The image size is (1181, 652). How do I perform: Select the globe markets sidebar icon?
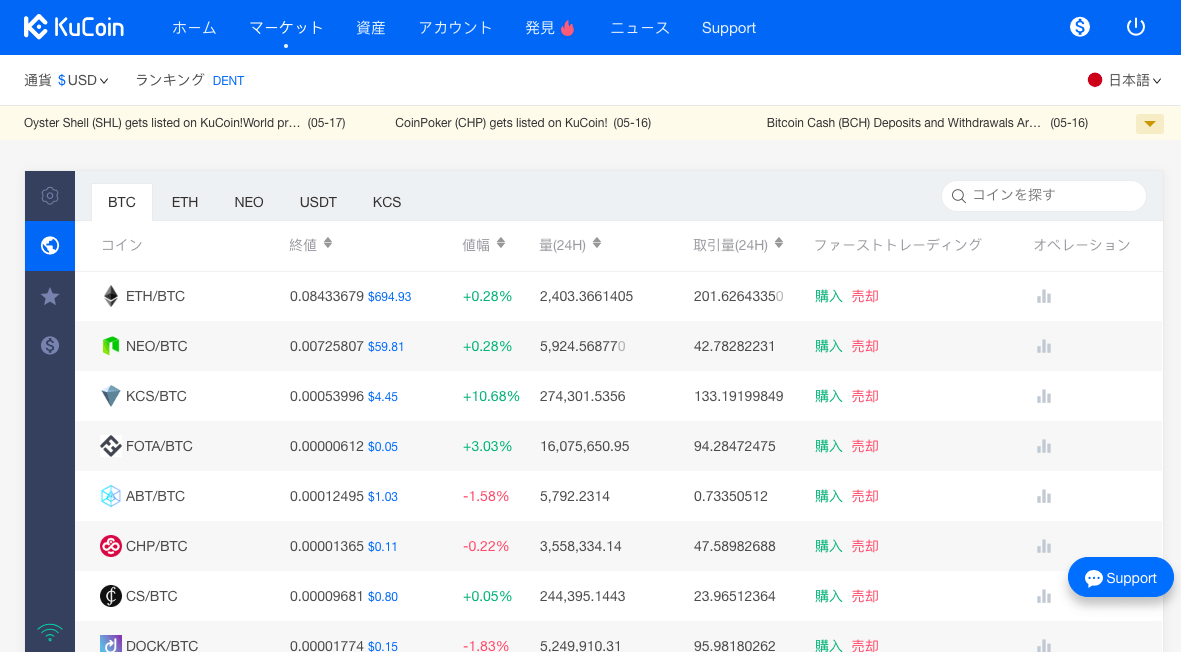(x=50, y=245)
